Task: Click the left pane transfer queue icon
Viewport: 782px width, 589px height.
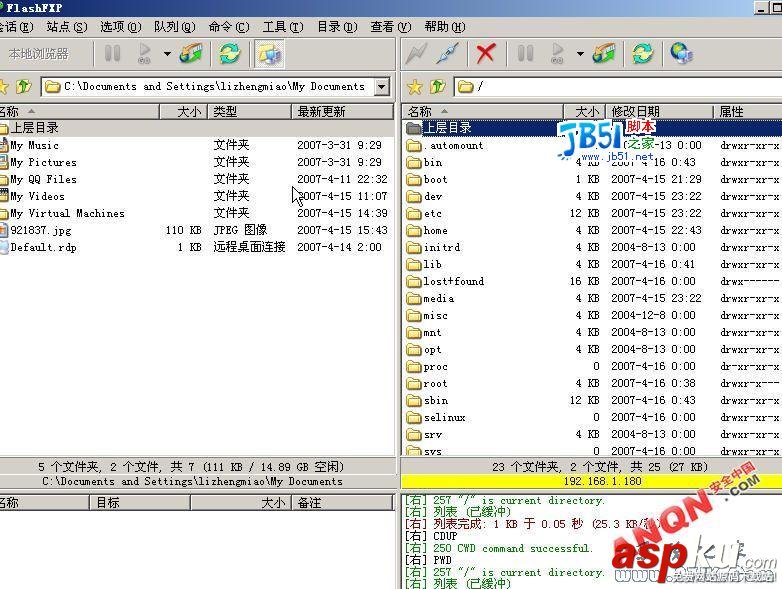Action: click(191, 53)
